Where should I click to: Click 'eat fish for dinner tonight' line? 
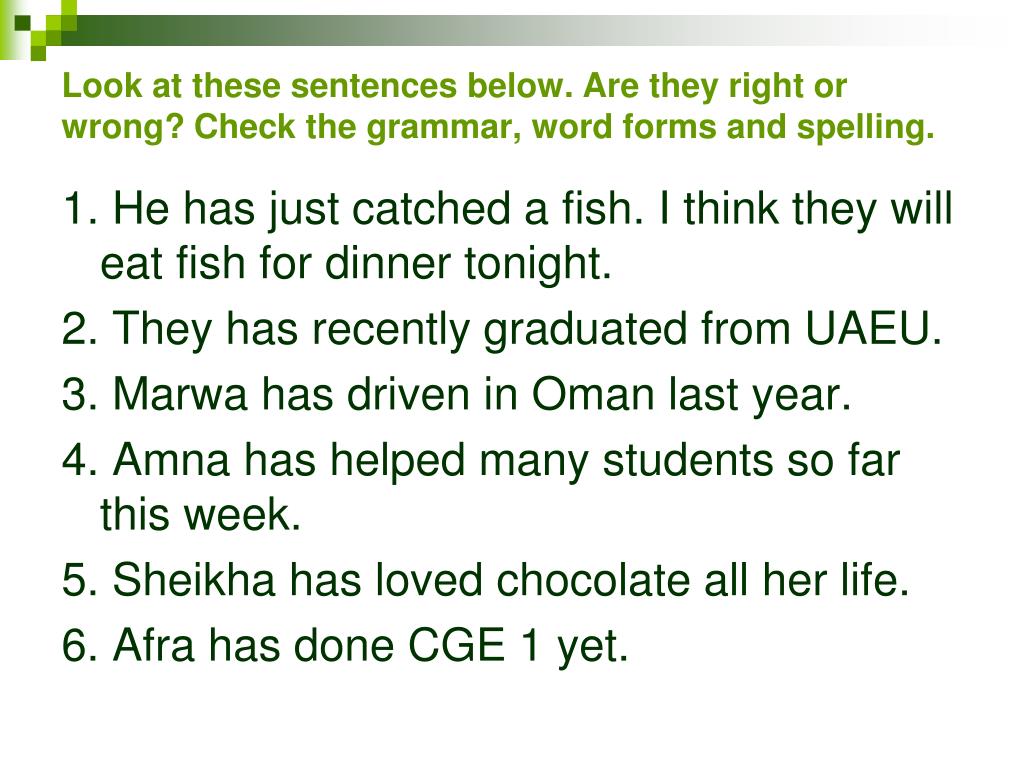pyautogui.click(x=356, y=263)
